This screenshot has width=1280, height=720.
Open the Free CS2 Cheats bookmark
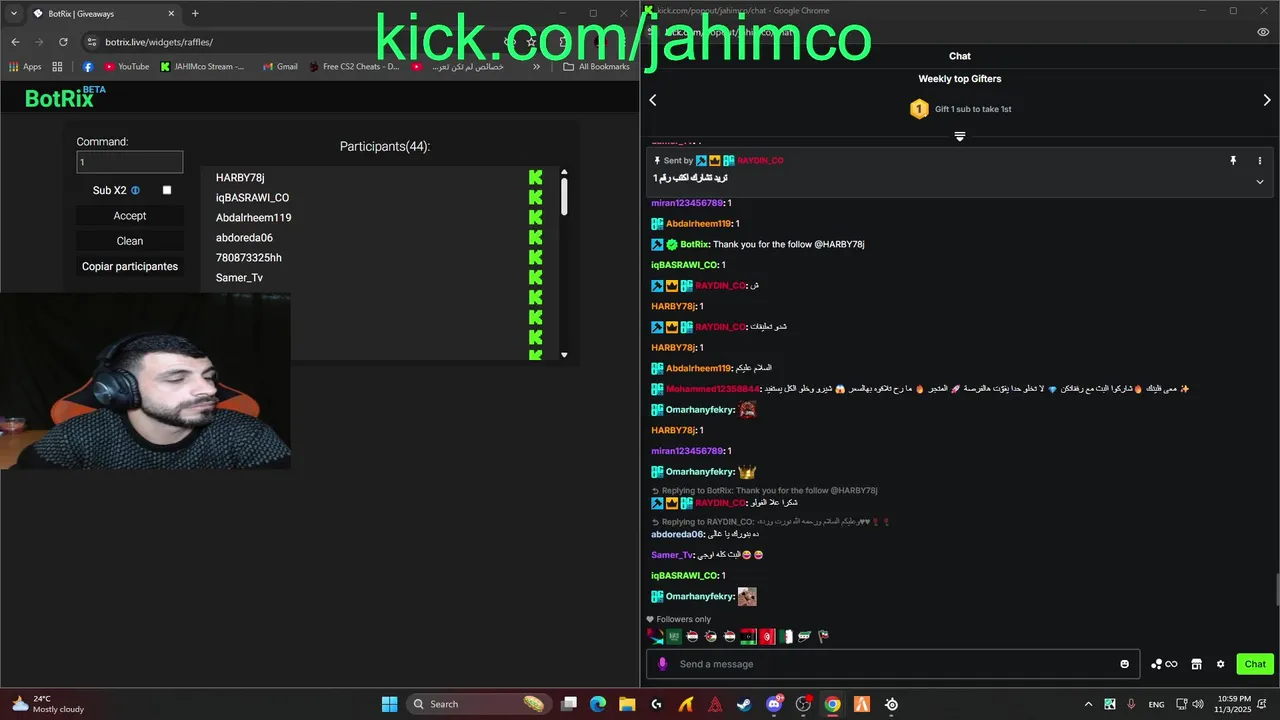(x=355, y=67)
